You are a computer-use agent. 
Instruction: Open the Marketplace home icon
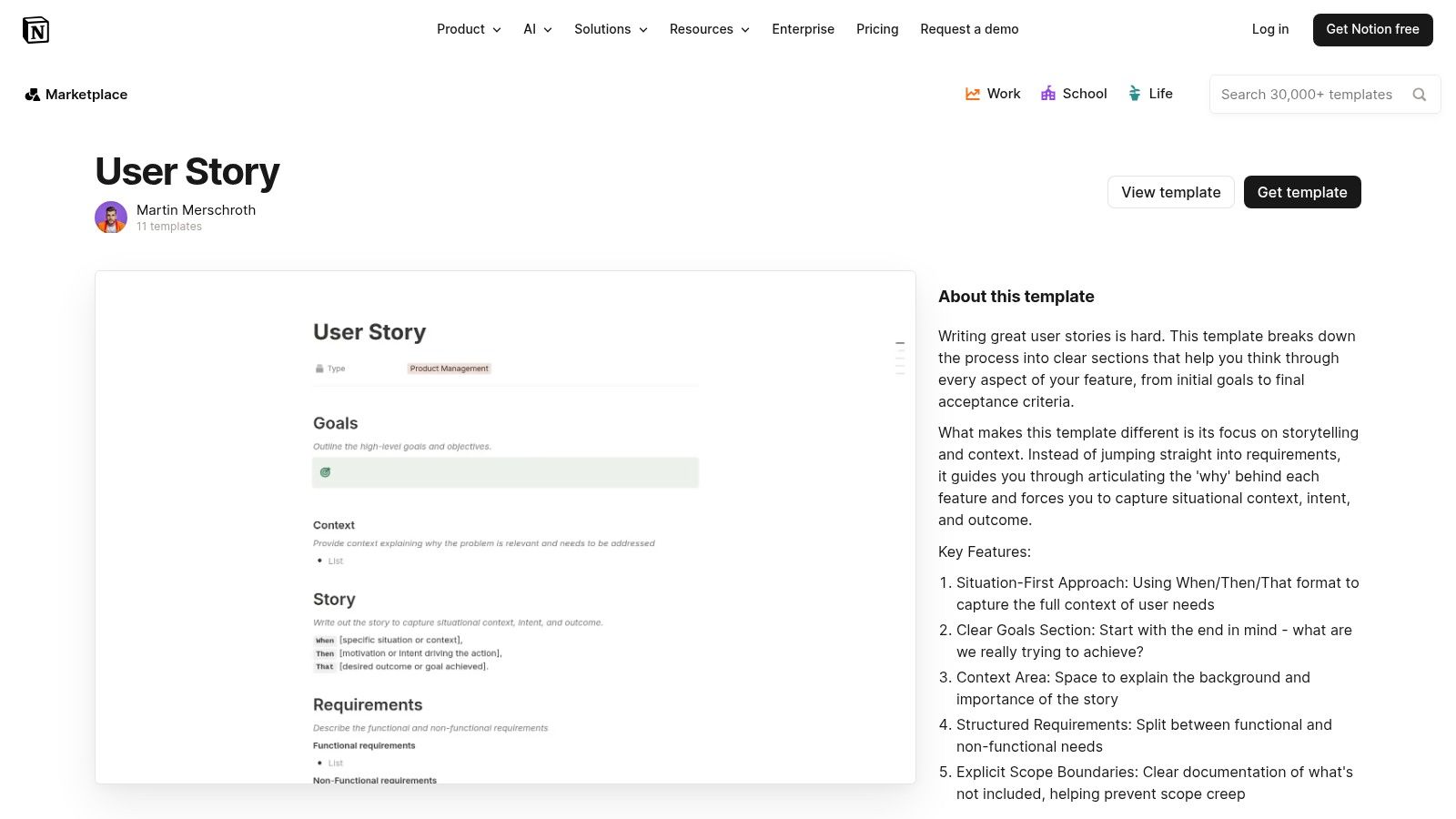(x=33, y=94)
